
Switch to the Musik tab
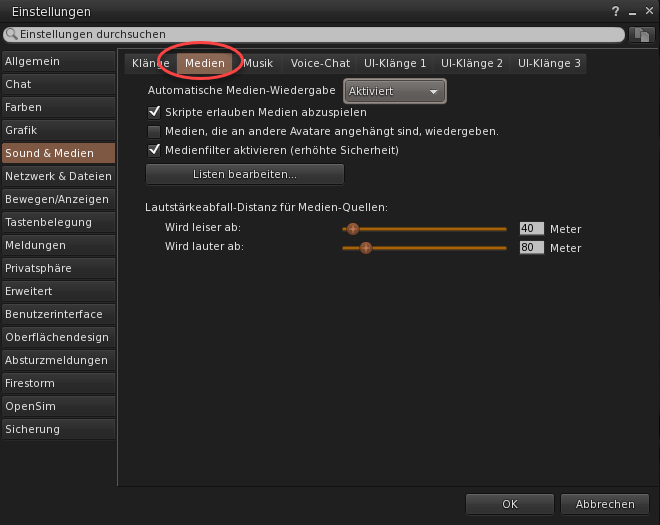coord(258,63)
